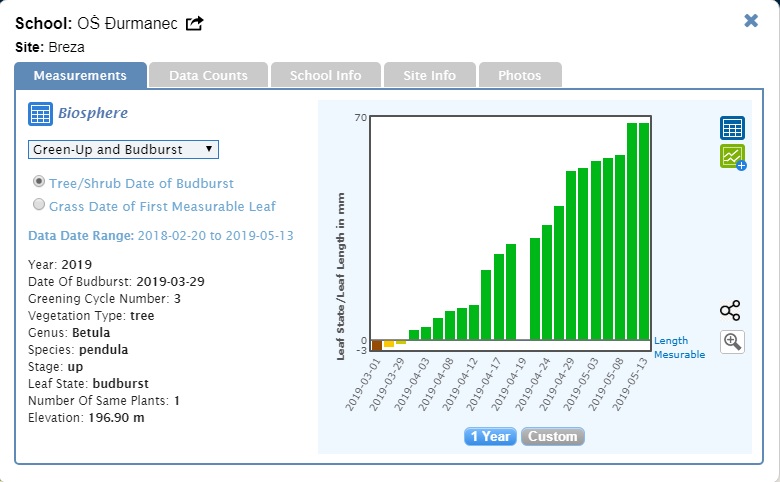Show data table view icon beside chart
Screen dimensions: 780x482
[732, 128]
